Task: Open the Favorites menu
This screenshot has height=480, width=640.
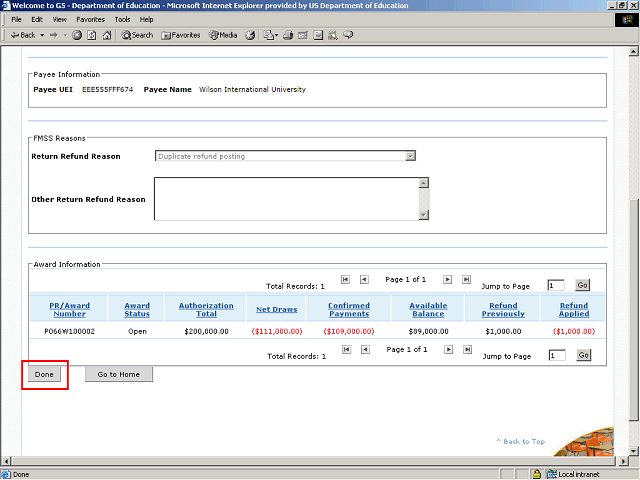Action: [x=90, y=19]
